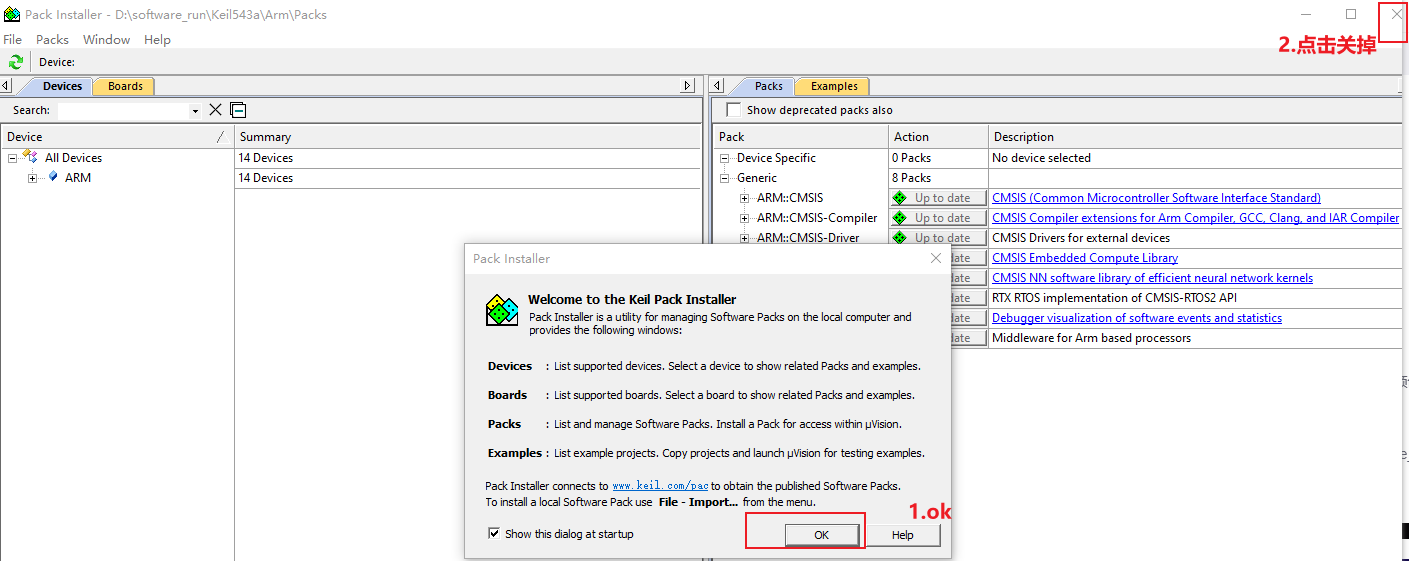Open the www.keil.com/pac link
1409x561 pixels.
[x=660, y=486]
